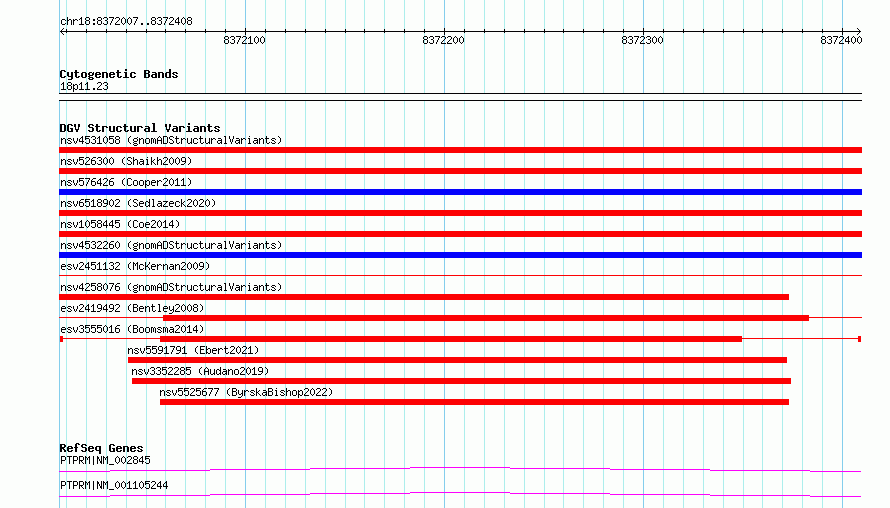Click nsv1058445 (Coe2014) label
This screenshot has width=890, height=508.
coord(120,224)
